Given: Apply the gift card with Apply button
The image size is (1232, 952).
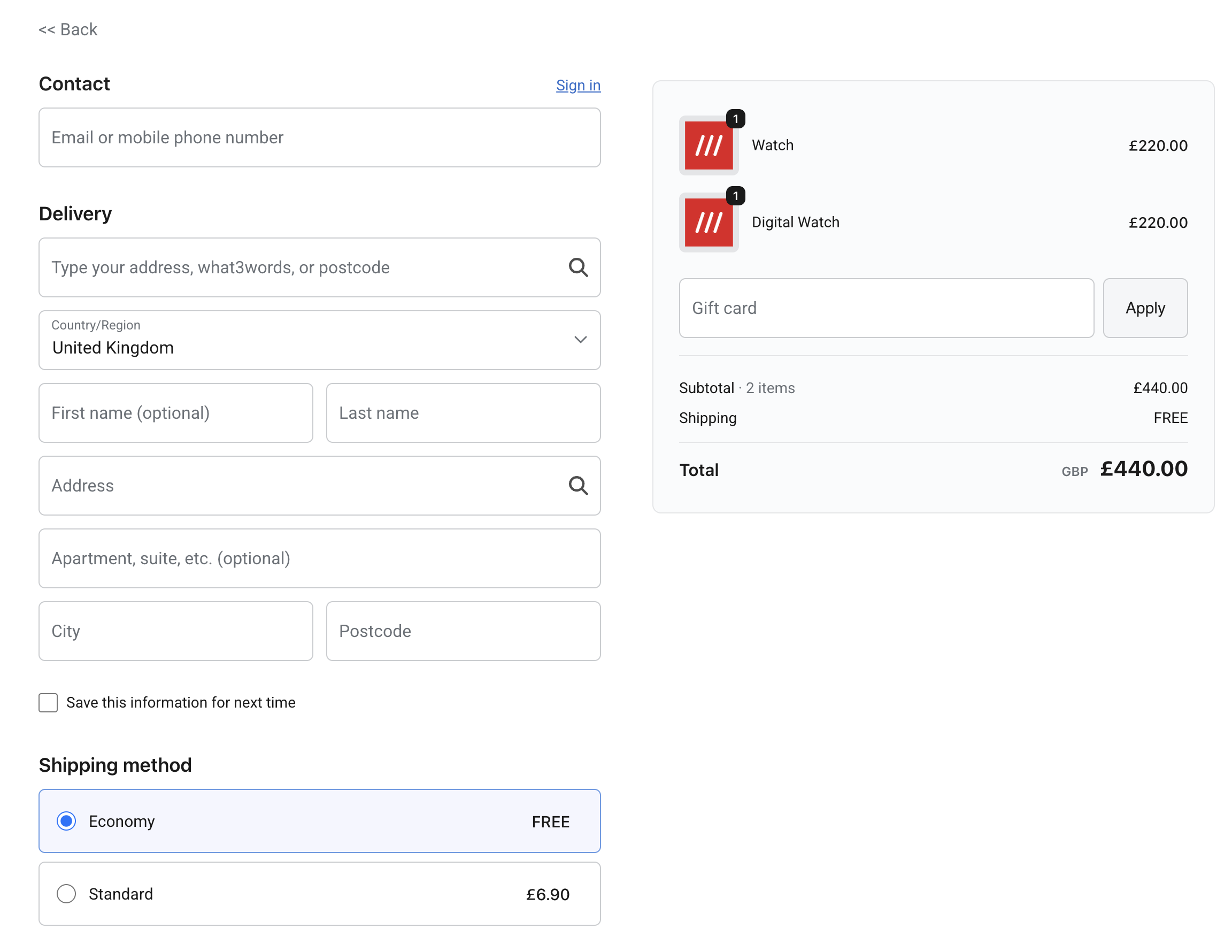Looking at the screenshot, I should [1145, 308].
